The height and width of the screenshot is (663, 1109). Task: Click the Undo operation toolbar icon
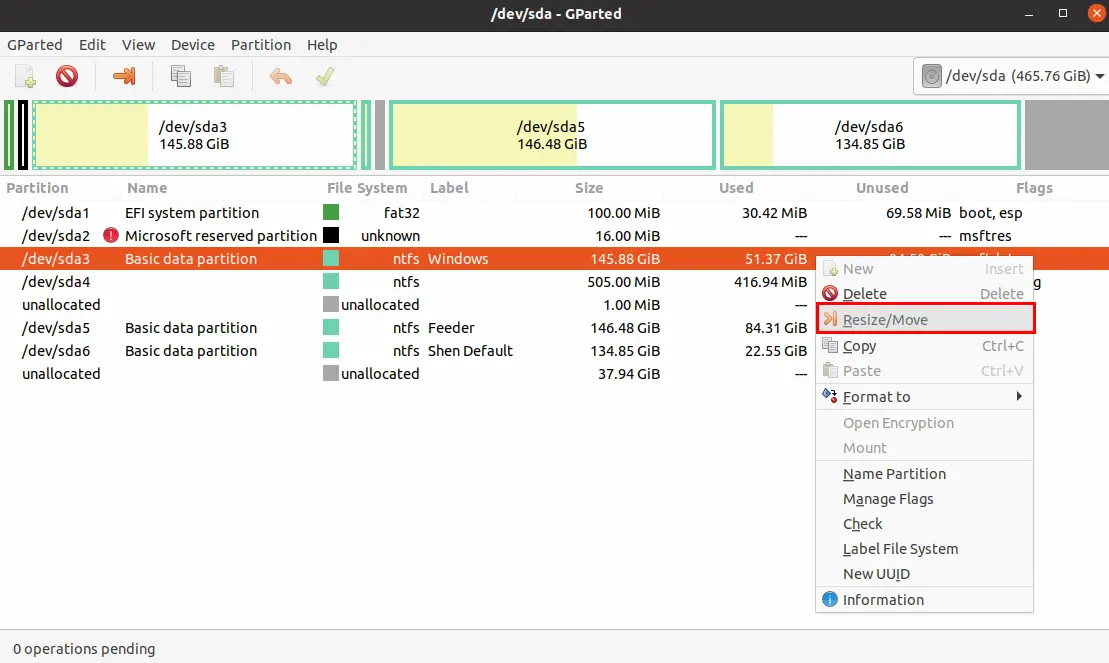(280, 76)
